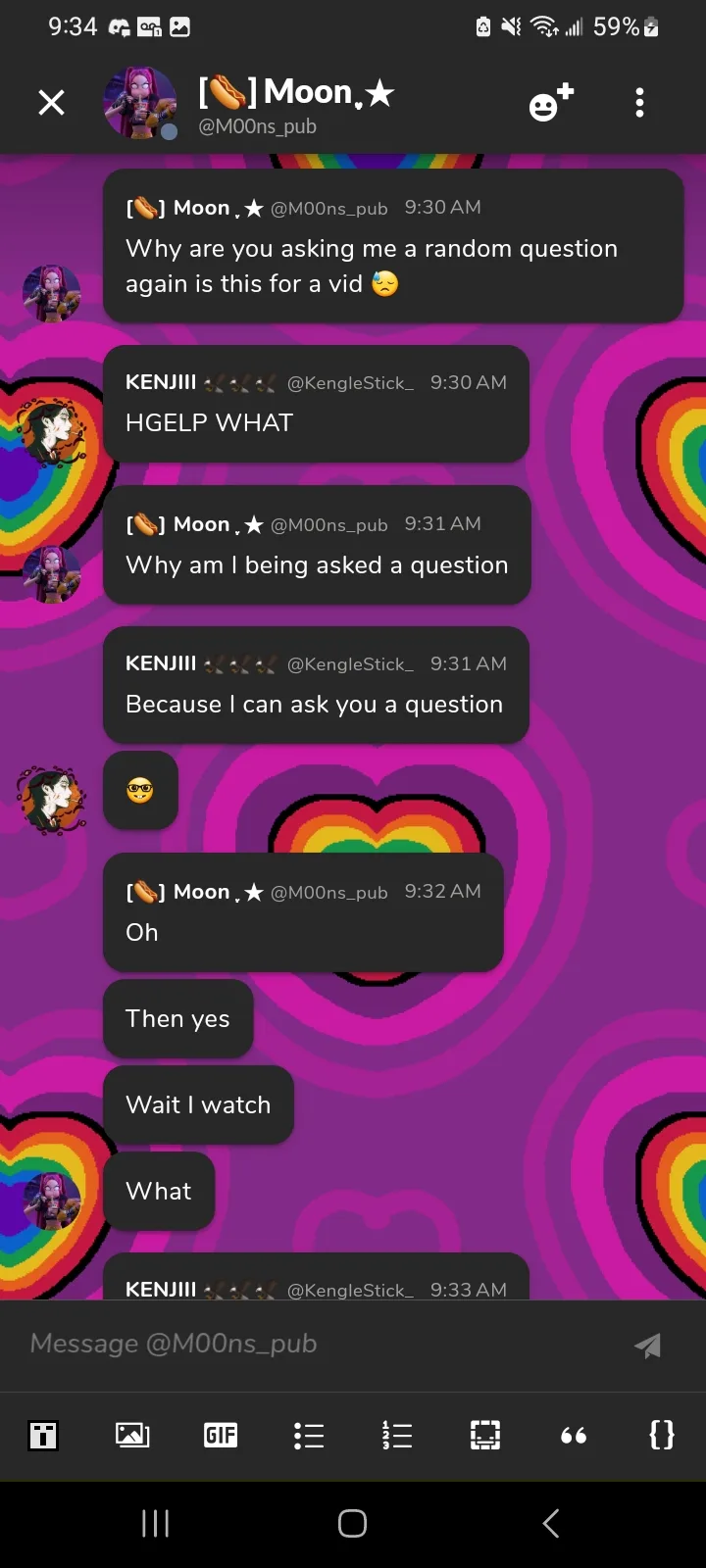Insert heading with the text format icon
The width and height of the screenshot is (706, 1568).
[x=43, y=1436]
